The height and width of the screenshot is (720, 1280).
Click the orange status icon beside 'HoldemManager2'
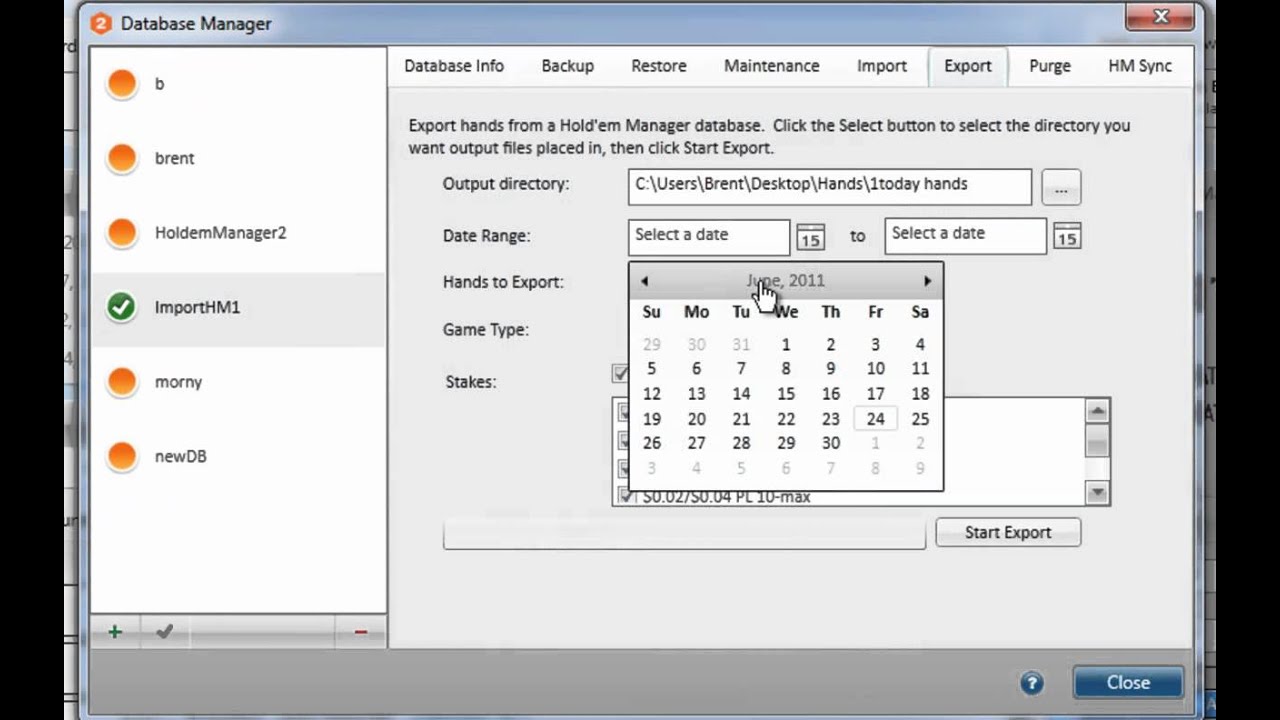coord(122,233)
